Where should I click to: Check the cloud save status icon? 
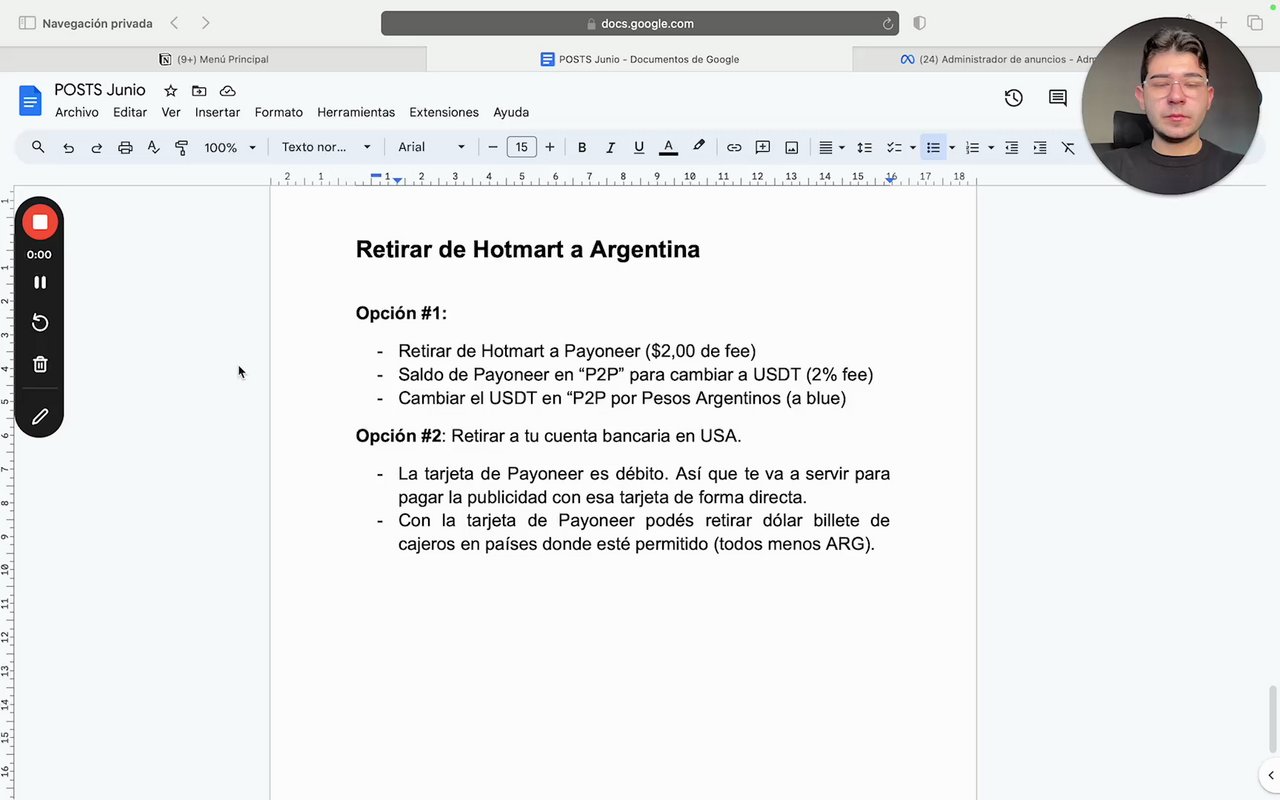[228, 91]
